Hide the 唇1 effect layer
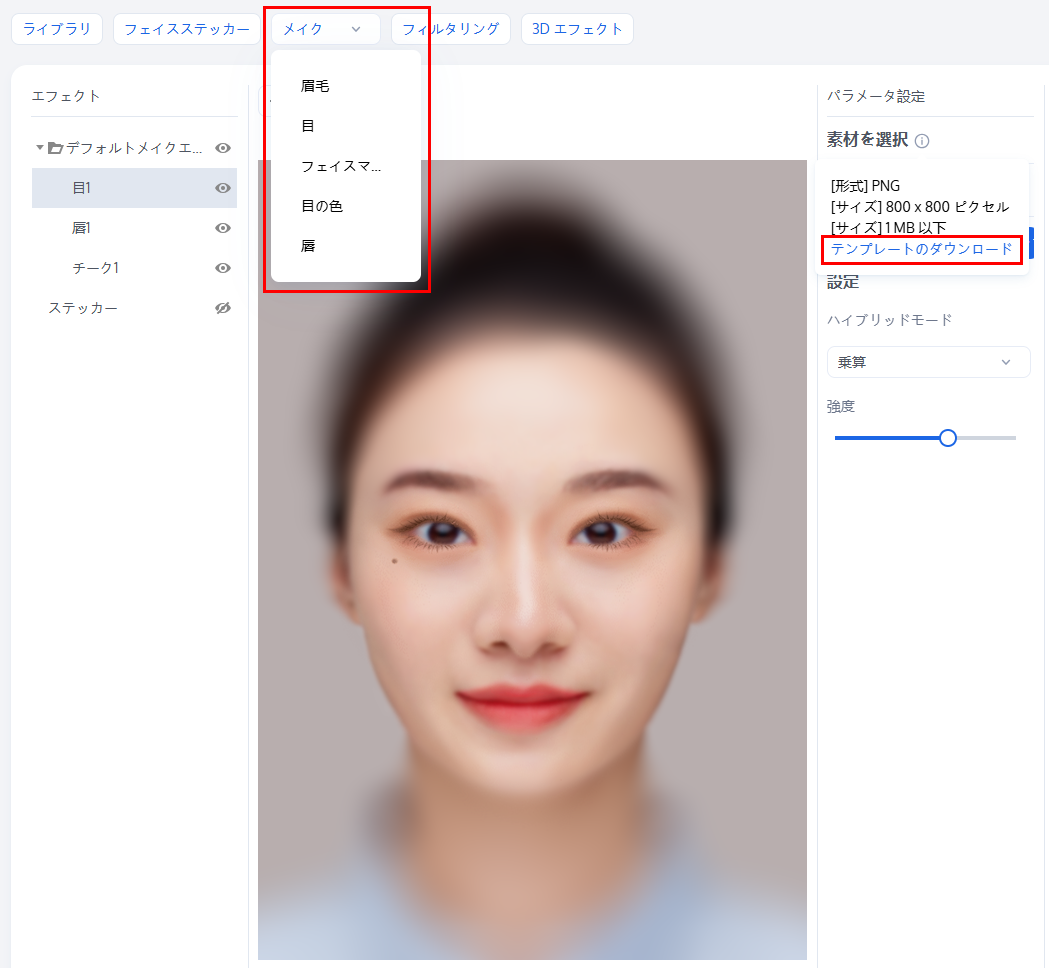 tap(223, 228)
